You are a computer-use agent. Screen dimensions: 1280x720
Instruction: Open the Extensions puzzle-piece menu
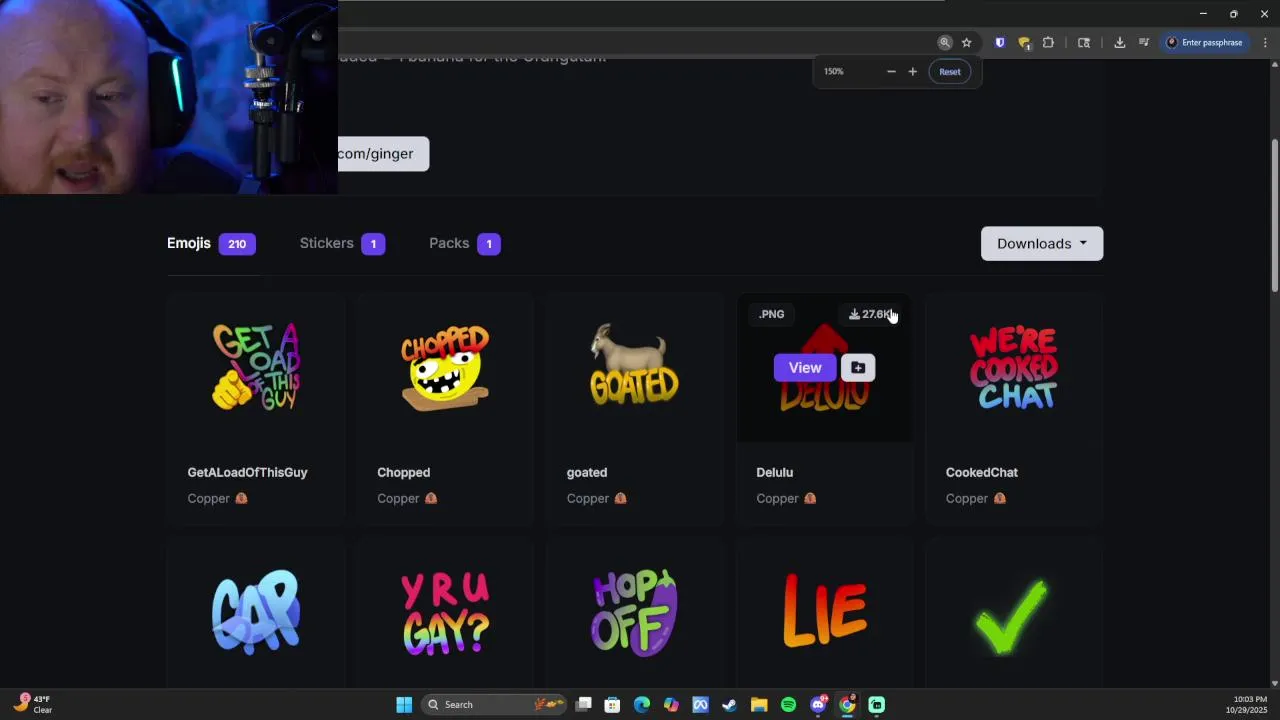(1048, 42)
